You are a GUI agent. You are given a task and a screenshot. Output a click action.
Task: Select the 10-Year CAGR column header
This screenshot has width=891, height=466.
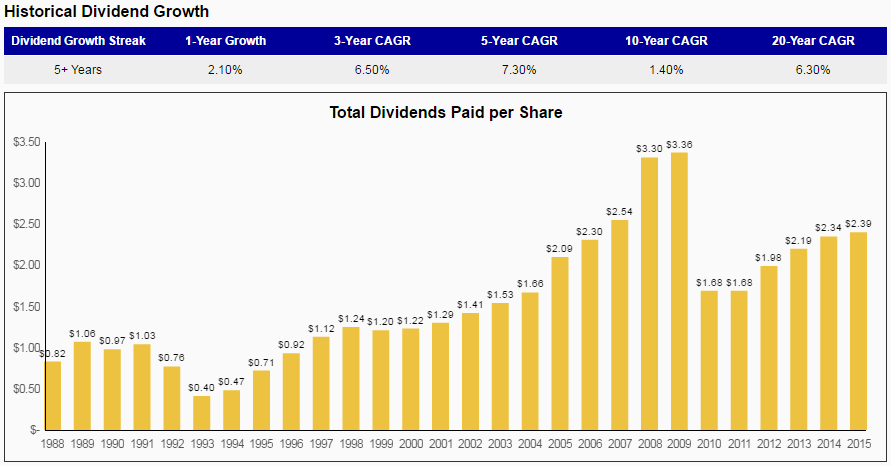point(665,41)
